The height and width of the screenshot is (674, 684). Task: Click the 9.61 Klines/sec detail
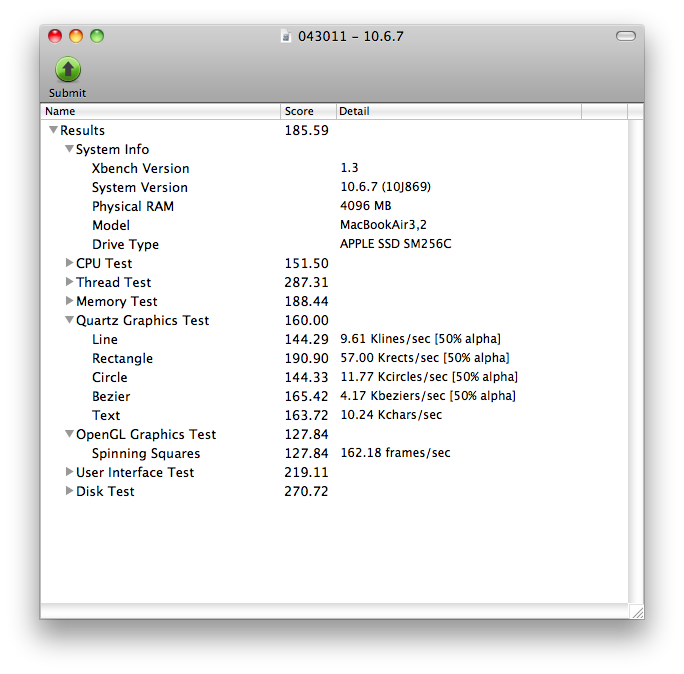click(421, 339)
